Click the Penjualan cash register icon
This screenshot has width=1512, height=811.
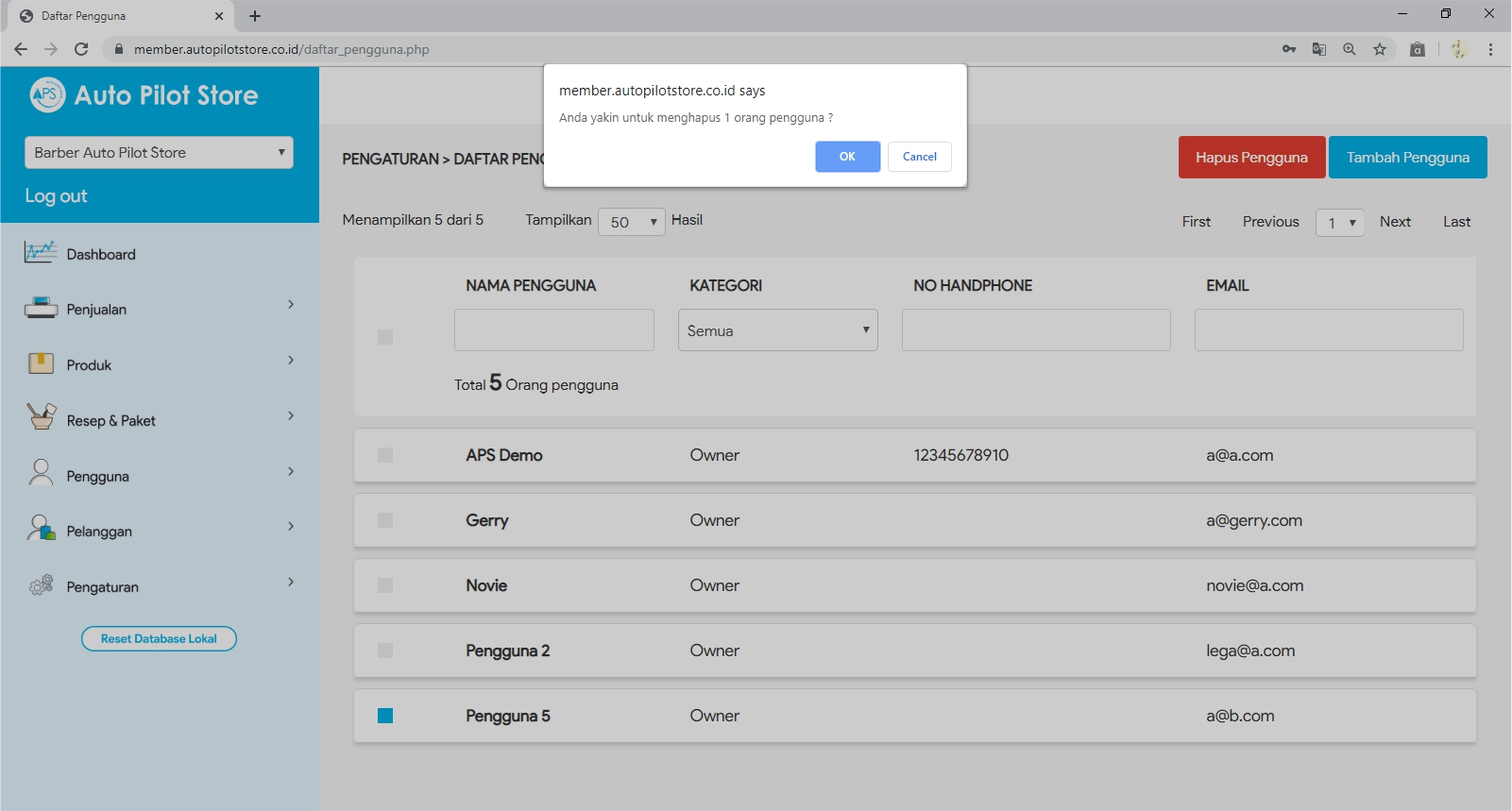click(x=41, y=308)
